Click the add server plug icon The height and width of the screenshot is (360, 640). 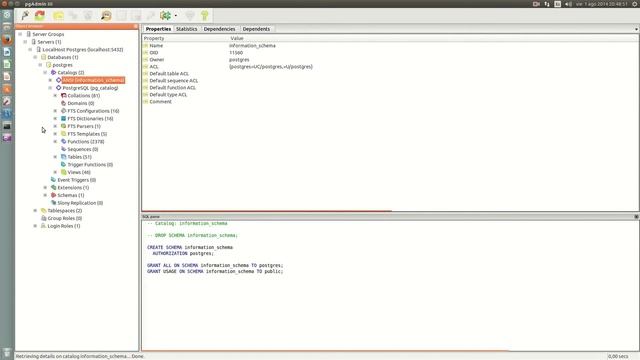[x=25, y=16]
